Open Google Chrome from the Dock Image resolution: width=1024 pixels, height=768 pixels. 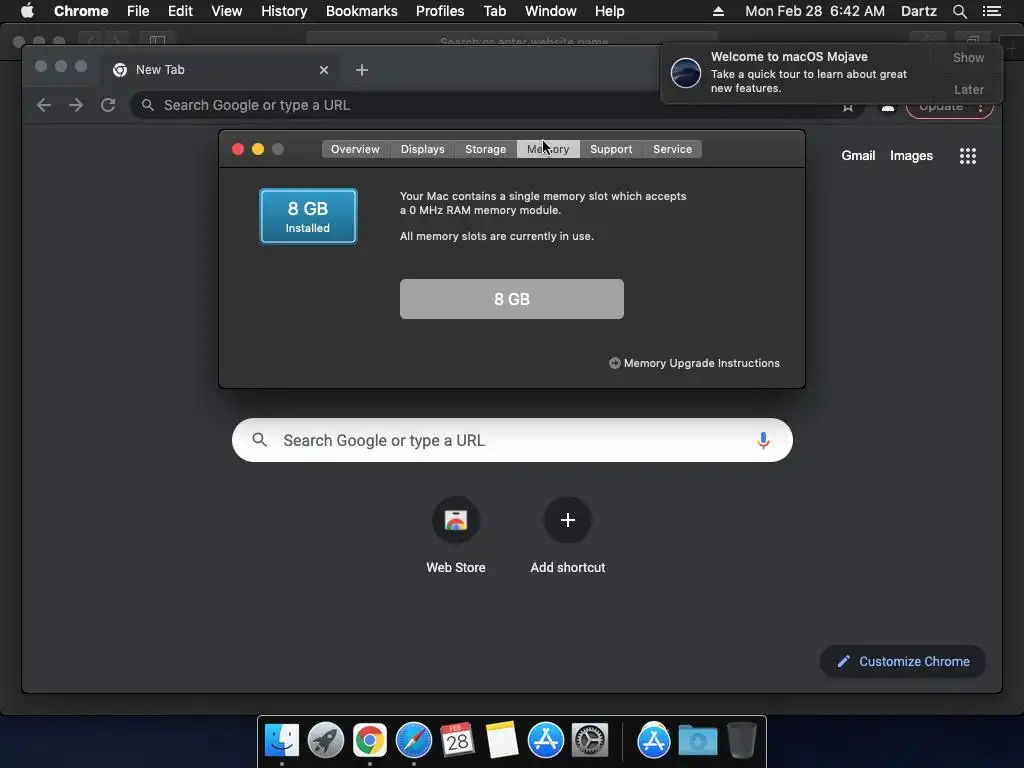coord(370,741)
